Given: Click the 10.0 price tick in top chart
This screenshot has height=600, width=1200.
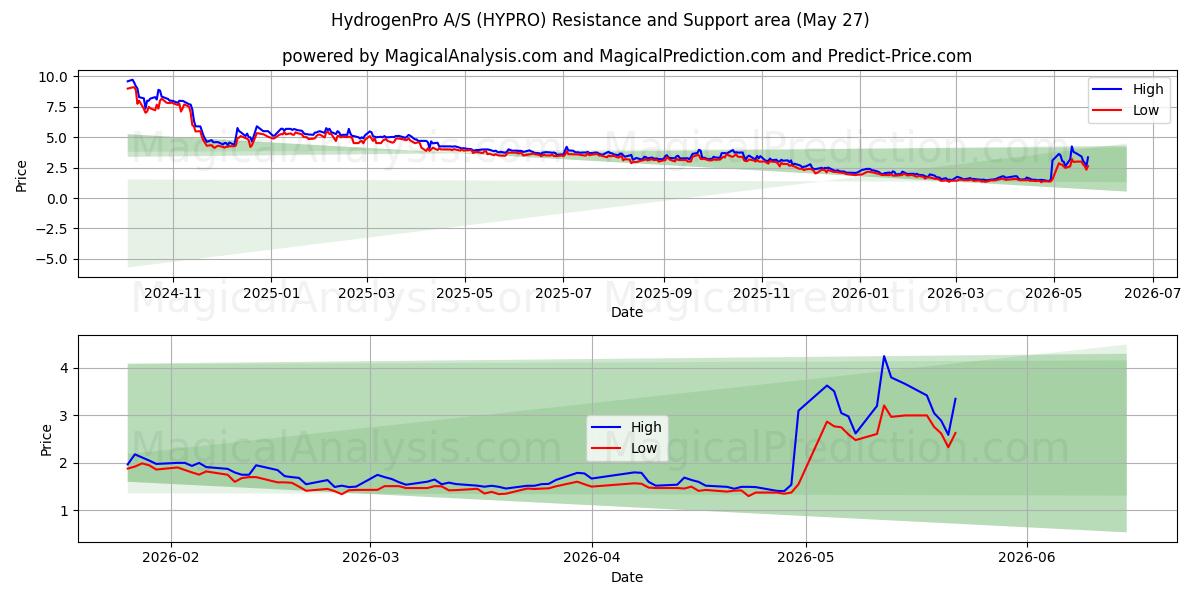Looking at the screenshot, I should click(x=54, y=77).
